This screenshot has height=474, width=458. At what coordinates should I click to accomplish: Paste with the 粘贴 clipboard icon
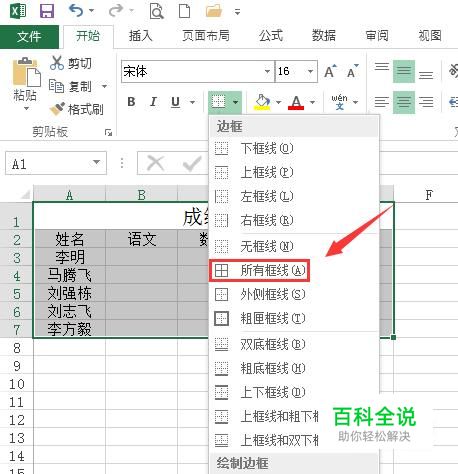26,72
